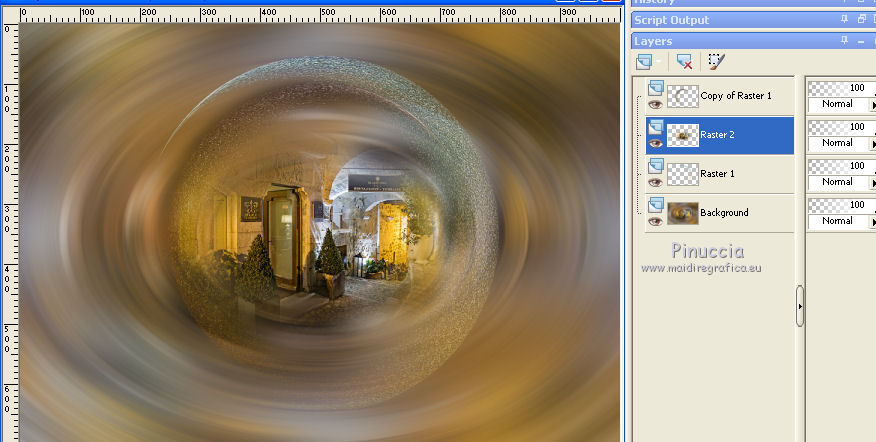Open blend mode dropdown for Raster 1
Viewport: 876px width, 442px height.
click(842, 182)
